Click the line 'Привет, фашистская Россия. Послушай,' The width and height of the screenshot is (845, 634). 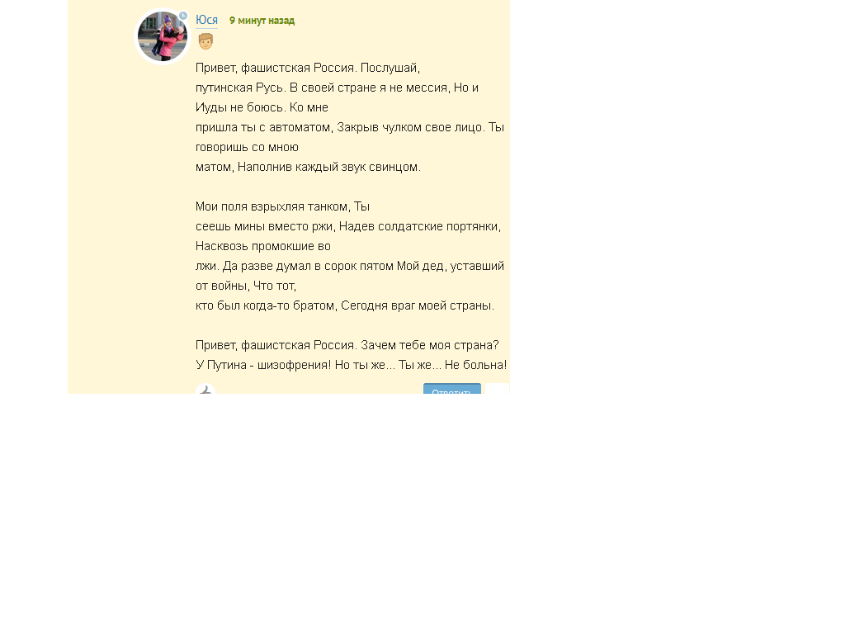pos(307,68)
